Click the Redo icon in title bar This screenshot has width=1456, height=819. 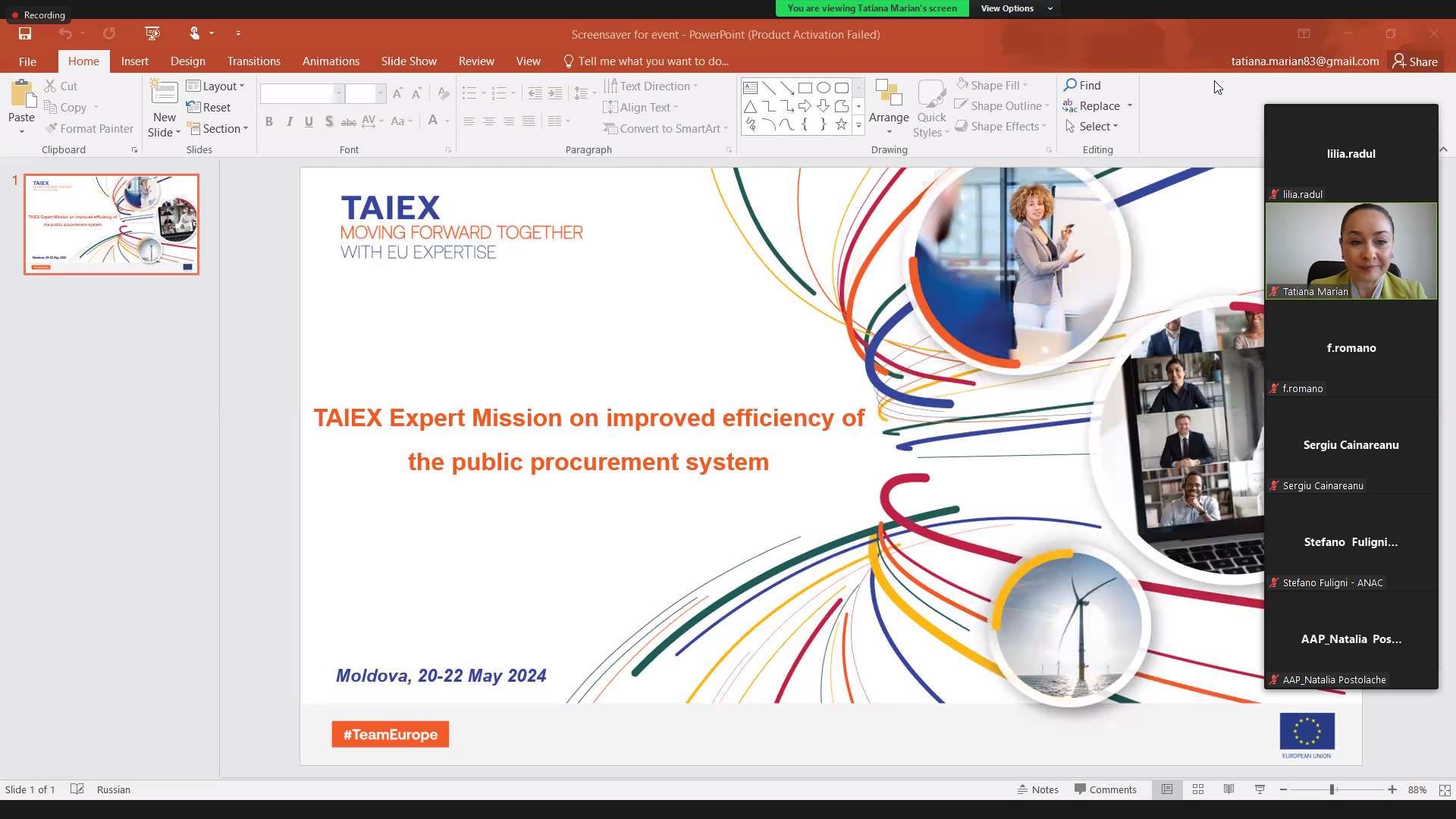(x=109, y=33)
